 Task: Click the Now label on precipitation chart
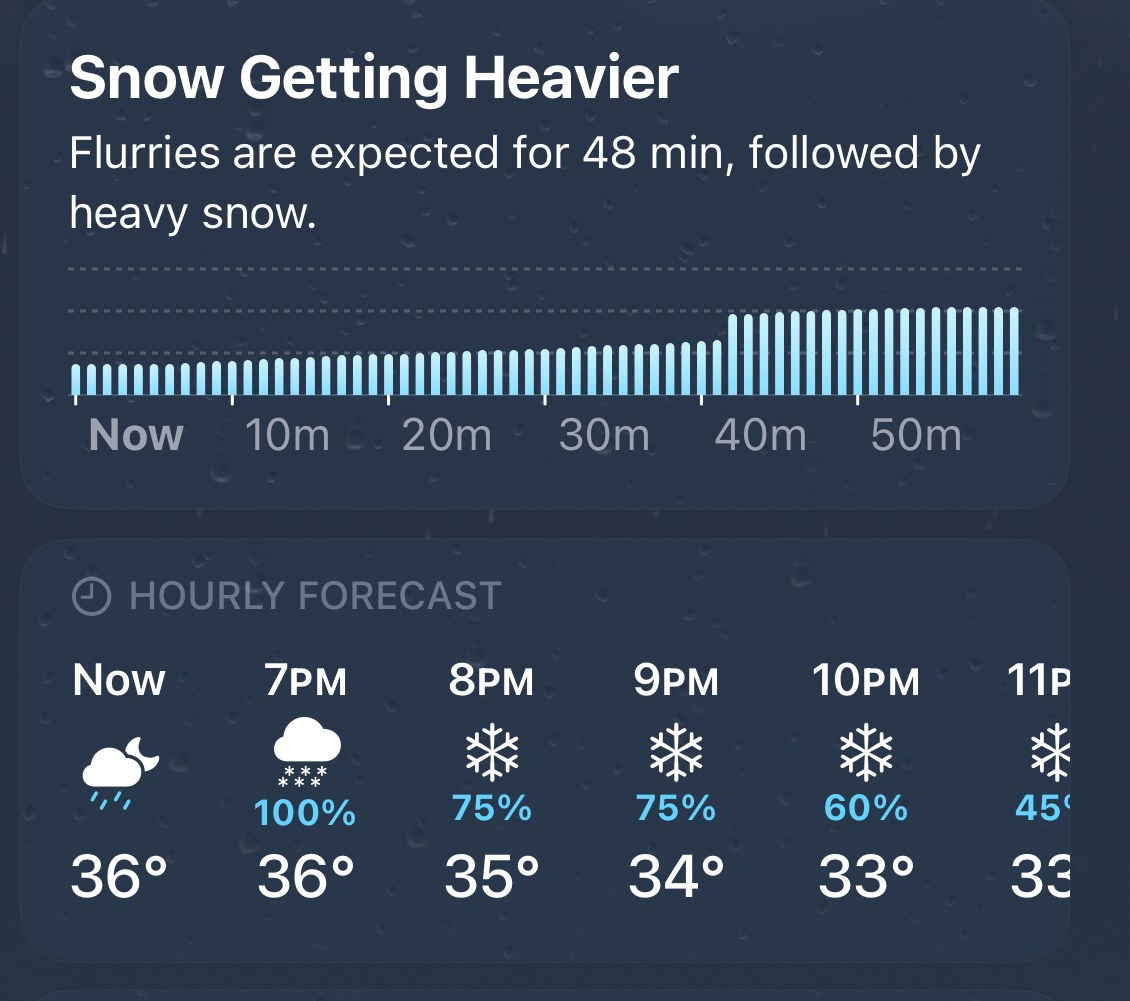(136, 436)
